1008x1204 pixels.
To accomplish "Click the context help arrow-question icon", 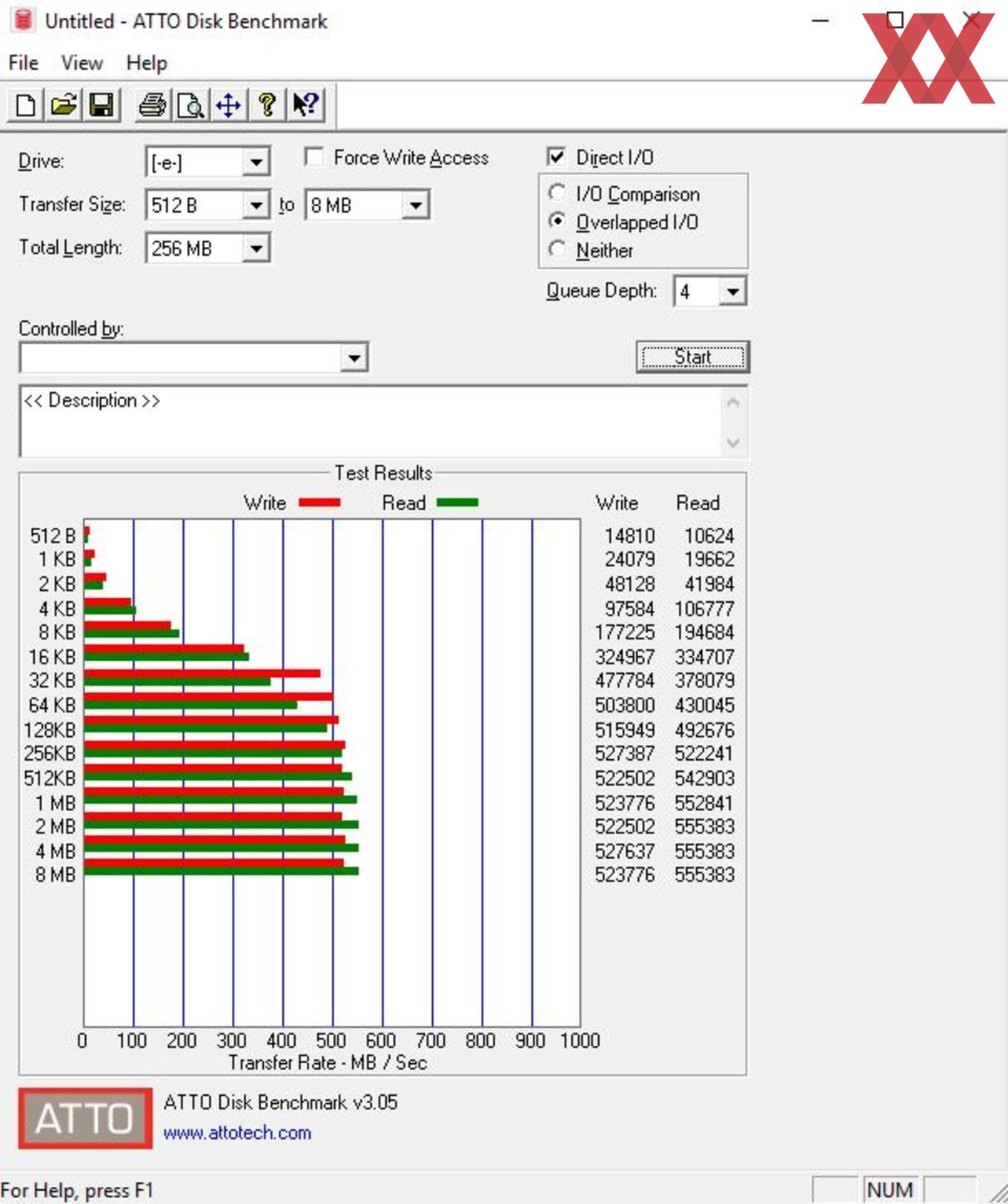I will [305, 105].
